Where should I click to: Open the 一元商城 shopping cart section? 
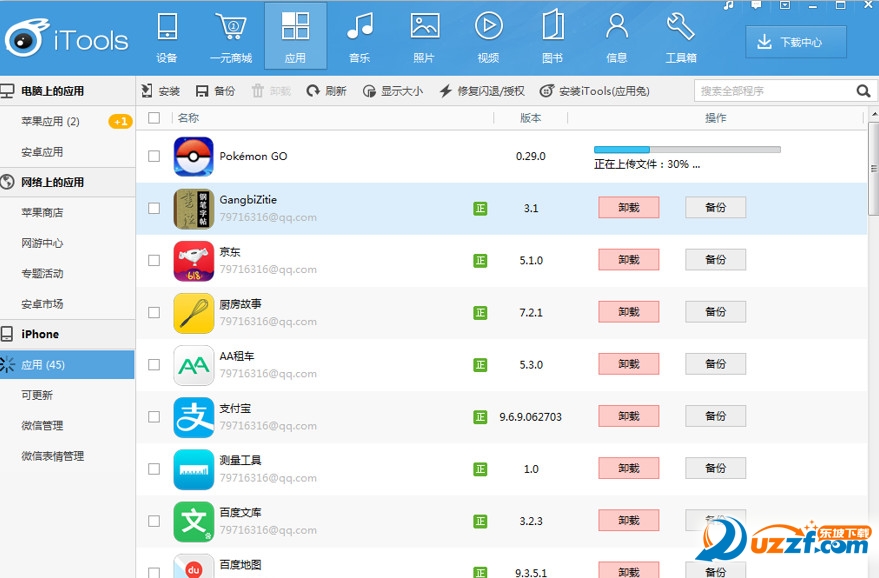pos(231,36)
